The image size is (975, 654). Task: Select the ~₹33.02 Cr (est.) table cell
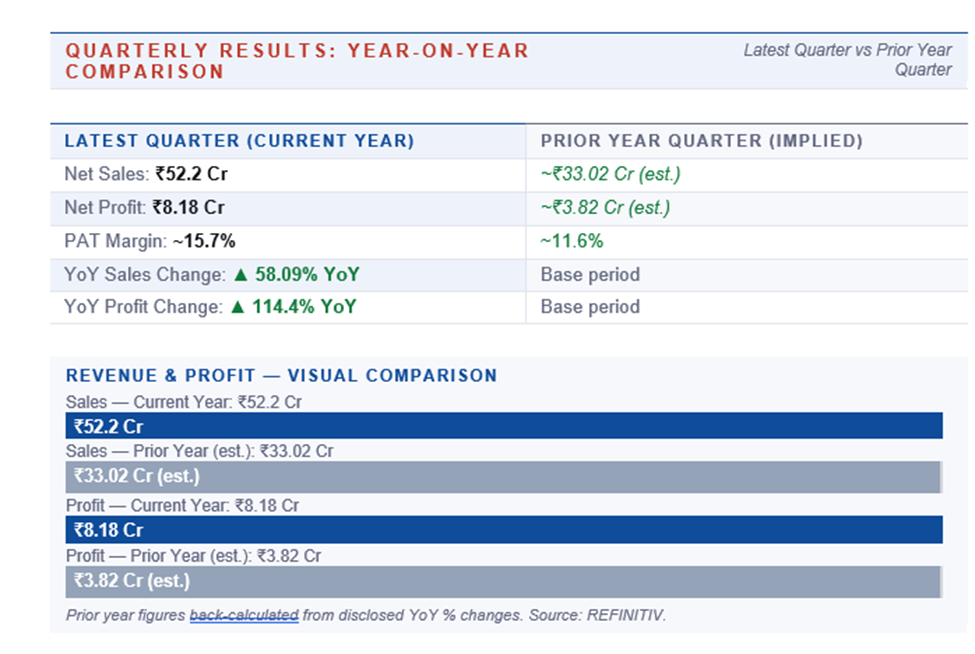tap(610, 174)
